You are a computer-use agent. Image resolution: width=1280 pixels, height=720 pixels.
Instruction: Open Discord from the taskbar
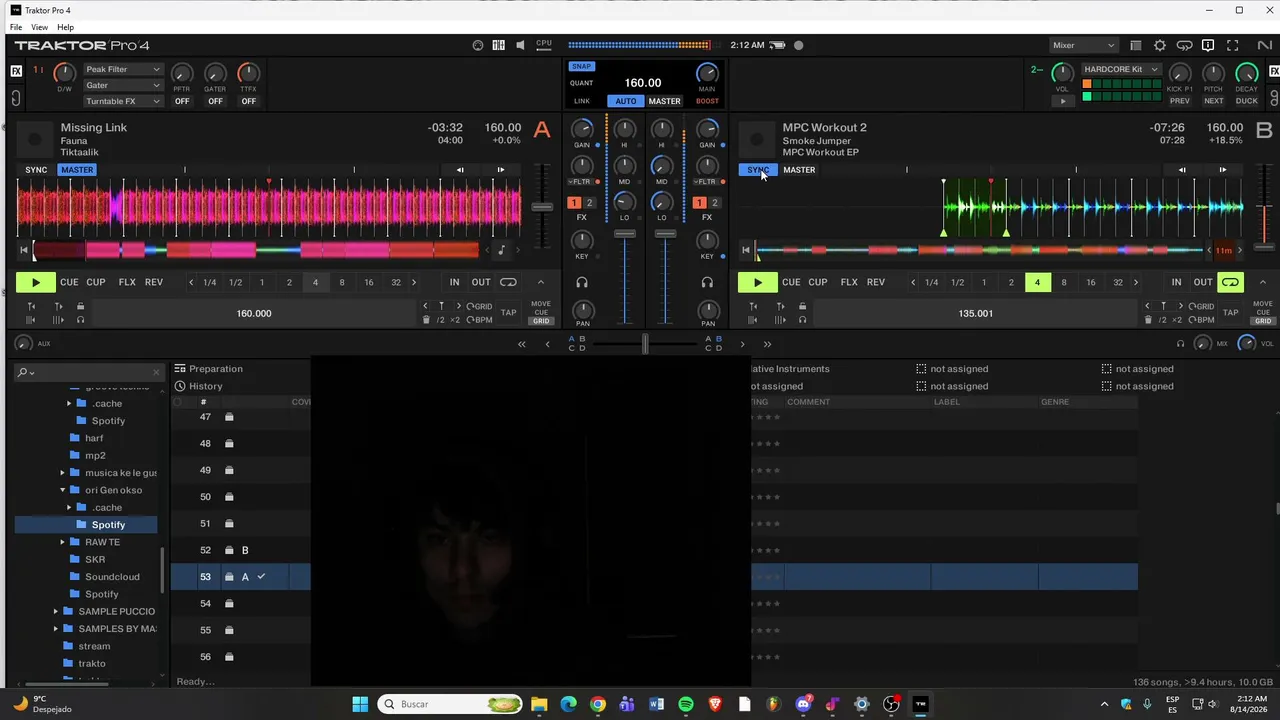pyautogui.click(x=803, y=704)
